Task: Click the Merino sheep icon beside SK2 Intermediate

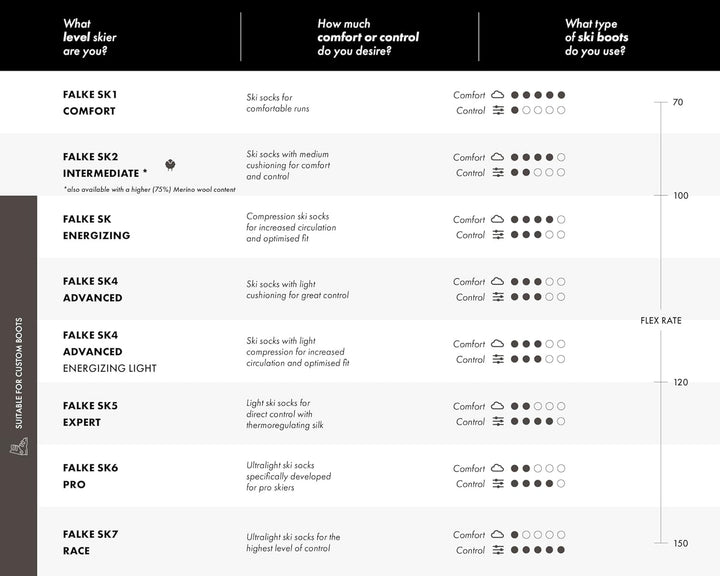Action: point(170,164)
